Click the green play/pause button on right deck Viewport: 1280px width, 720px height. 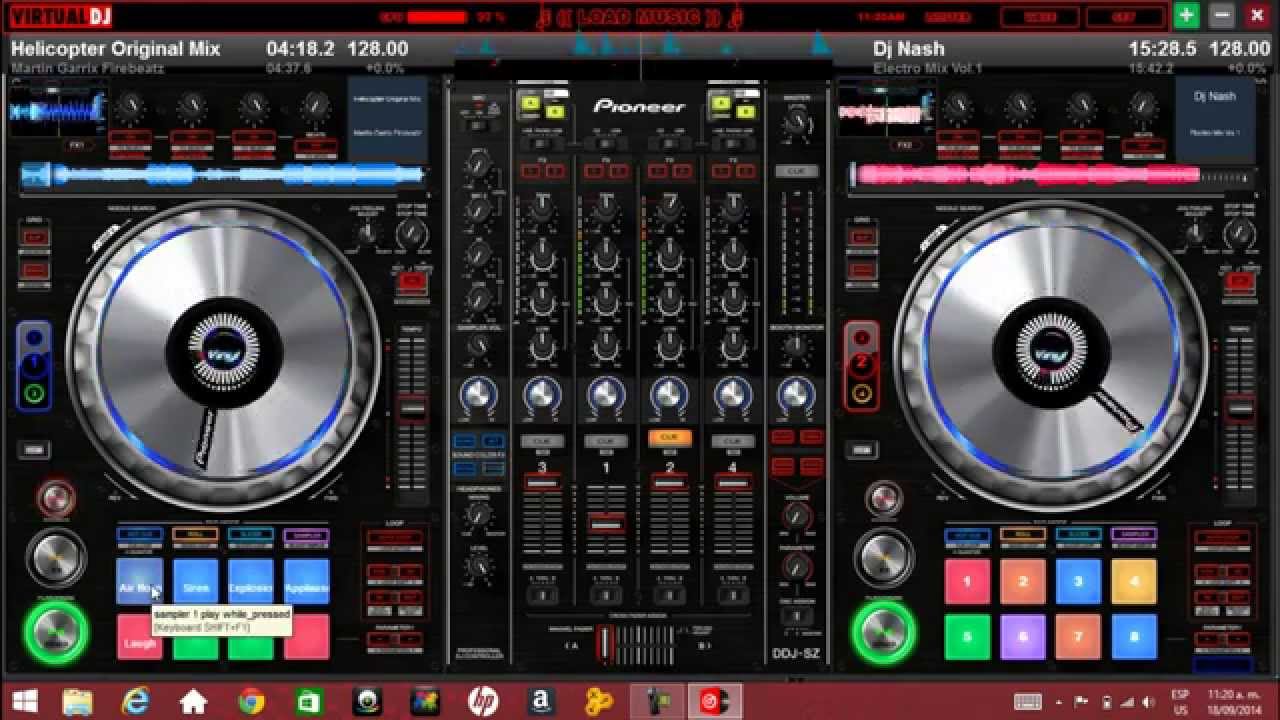click(884, 633)
